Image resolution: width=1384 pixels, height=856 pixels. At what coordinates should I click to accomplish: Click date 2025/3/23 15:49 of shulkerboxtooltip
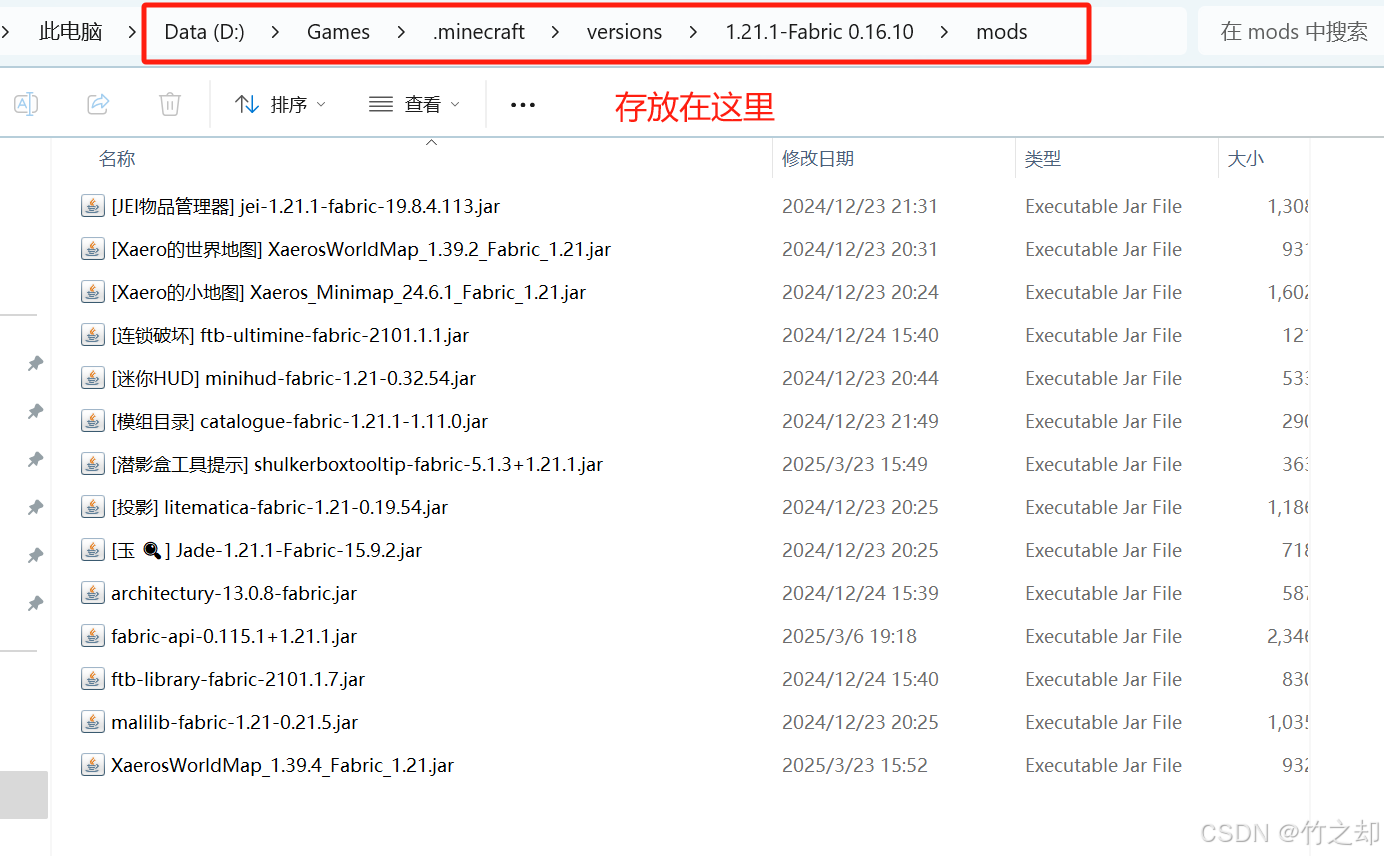point(855,465)
